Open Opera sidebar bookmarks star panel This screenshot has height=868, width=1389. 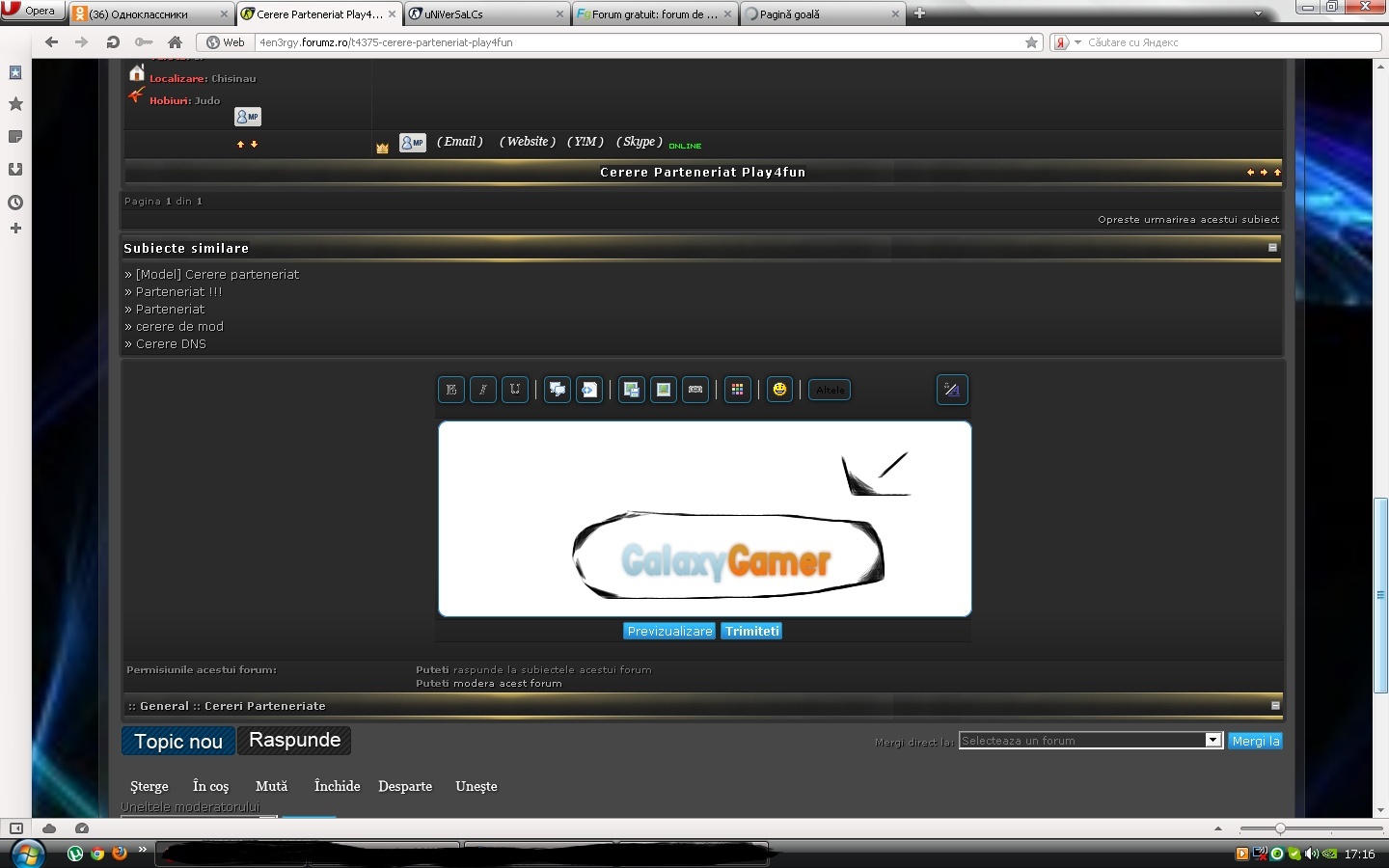[15, 104]
